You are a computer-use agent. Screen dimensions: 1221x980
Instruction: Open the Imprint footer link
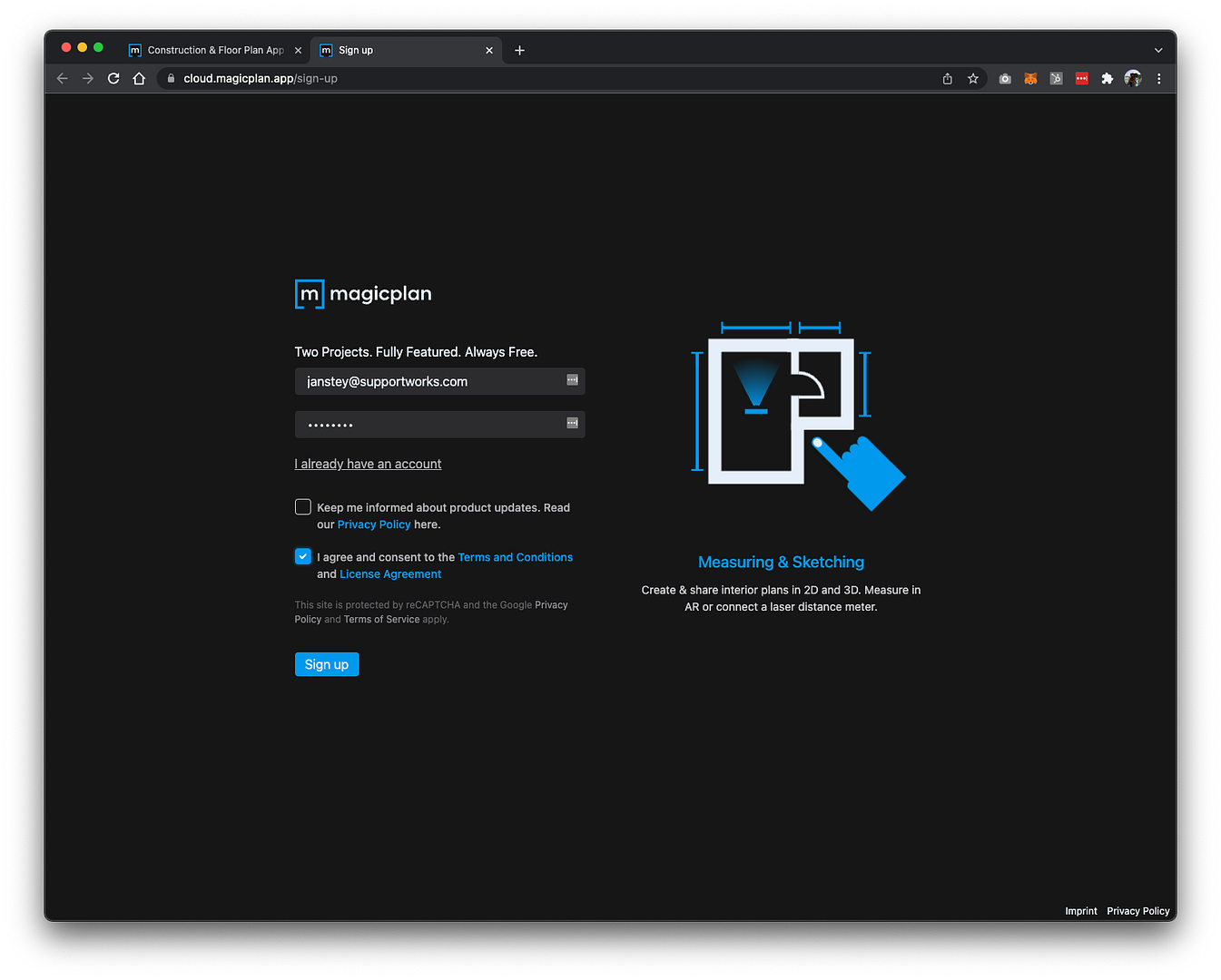point(1081,911)
